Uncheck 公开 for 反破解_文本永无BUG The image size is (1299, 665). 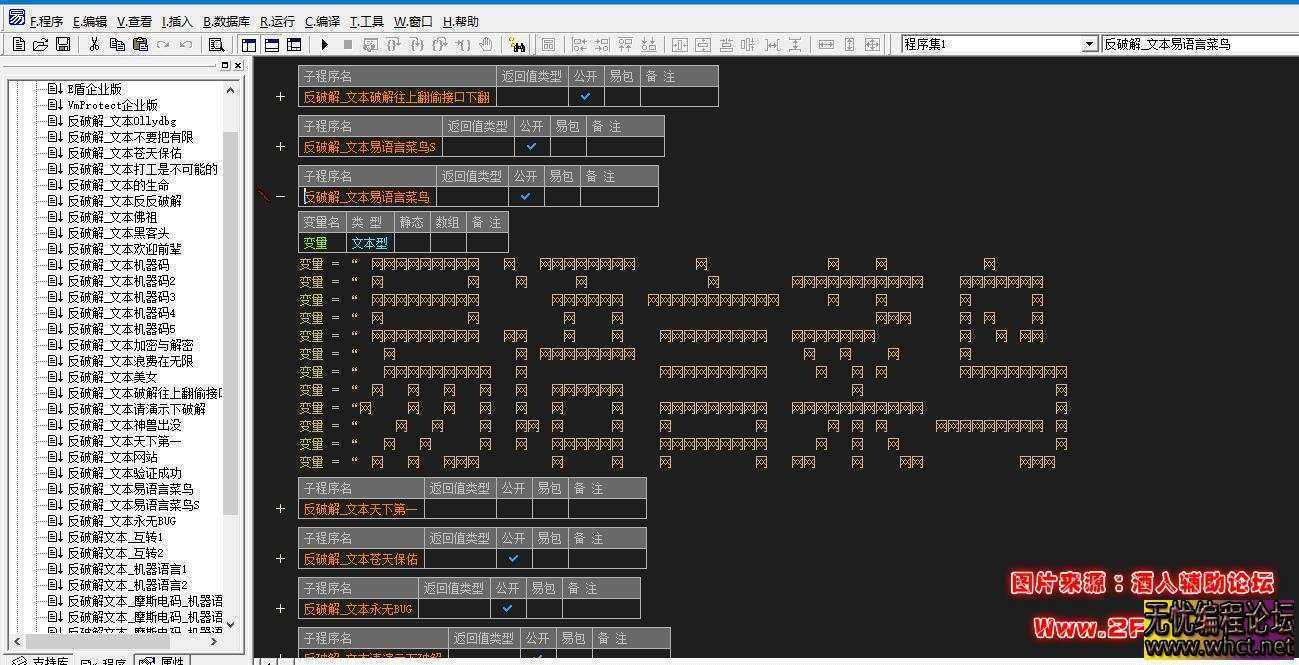point(507,608)
